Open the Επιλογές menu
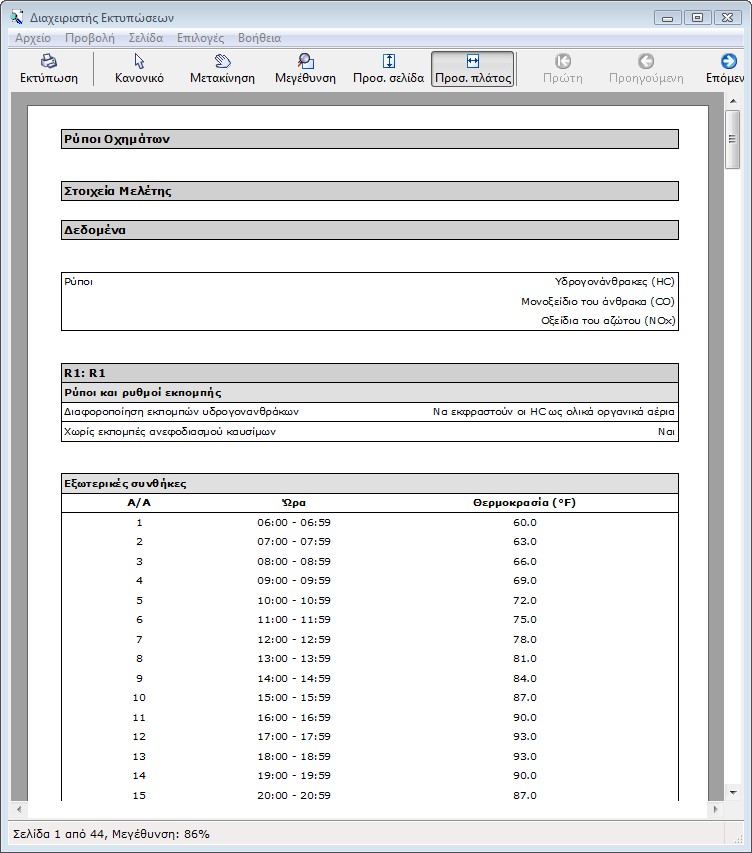This screenshot has height=853, width=752. (200, 38)
